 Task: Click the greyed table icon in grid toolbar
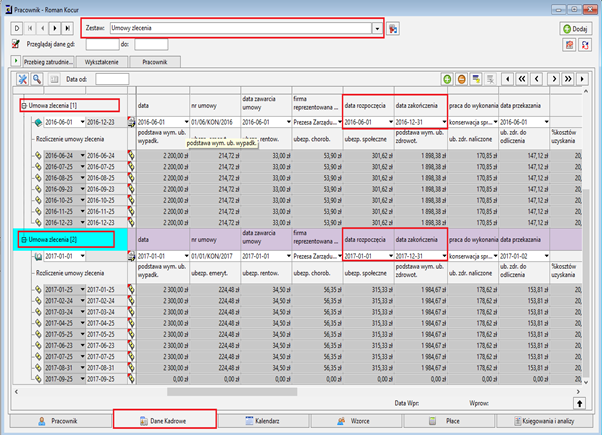pyautogui.click(x=490, y=79)
